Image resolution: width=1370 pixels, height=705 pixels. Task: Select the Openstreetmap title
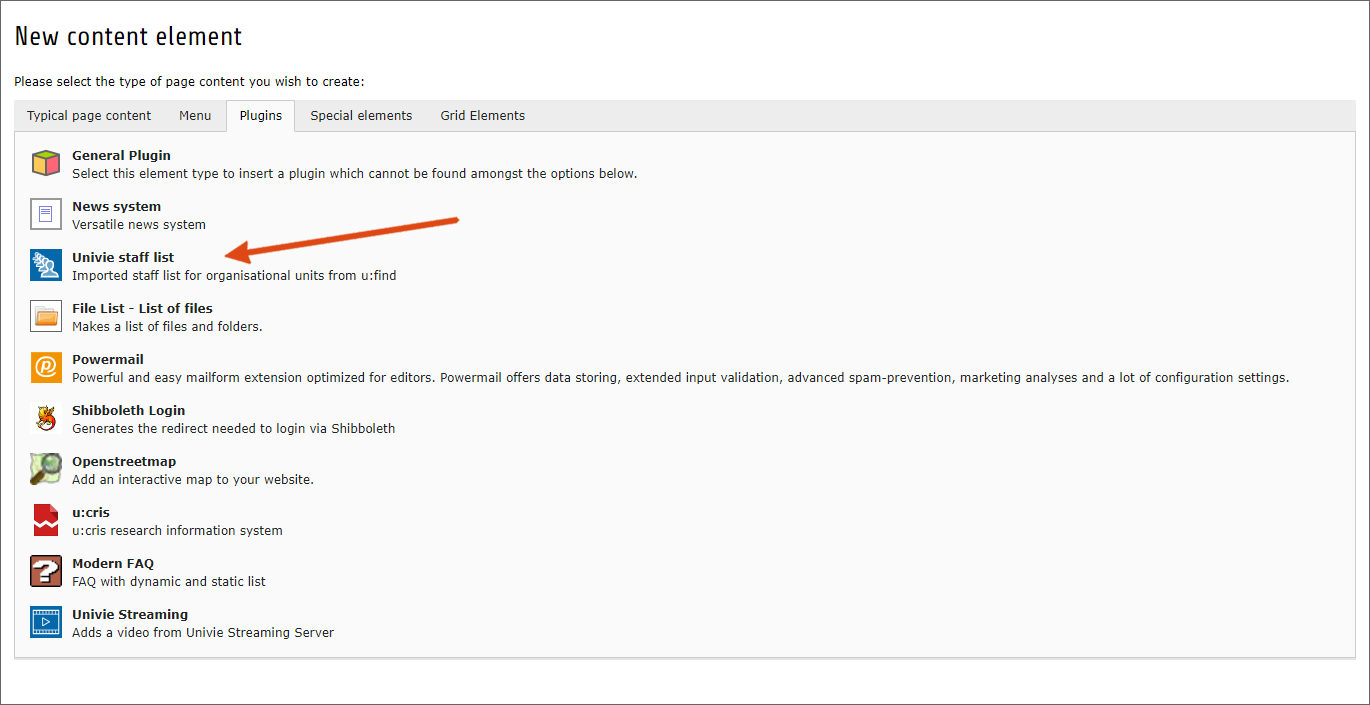(x=124, y=462)
